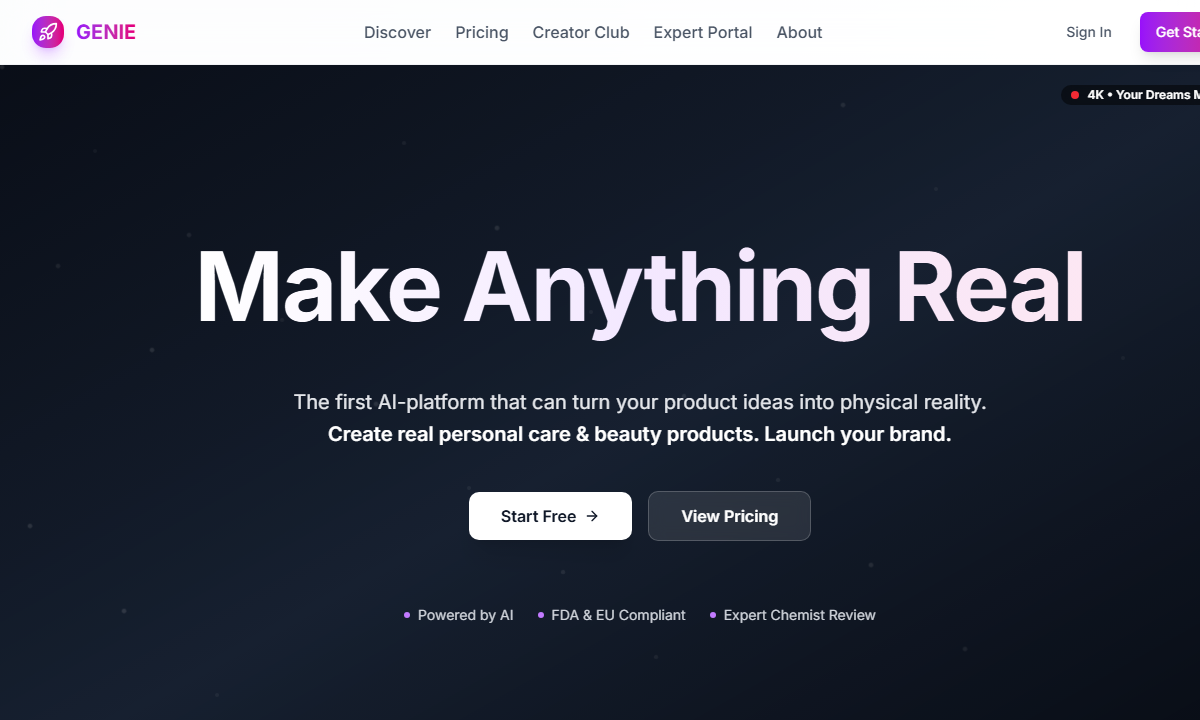Click the Expert Chemist Review label
Viewport: 1200px width, 720px height.
click(x=799, y=615)
